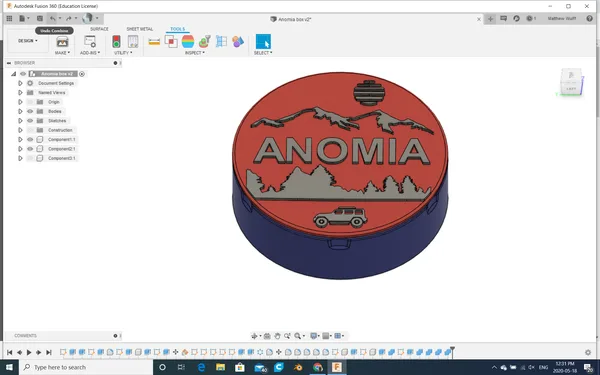Open the ADD-INS menu
Viewport: 600px width, 375px height.
[x=90, y=53]
